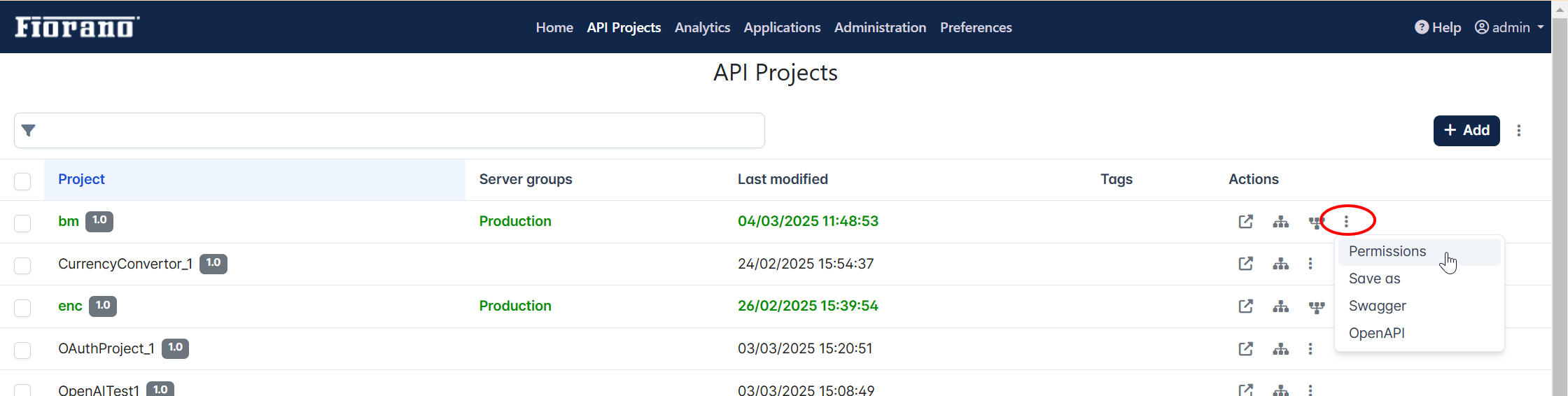1568x396 pixels.
Task: Click the filter funnel icon
Action: (x=29, y=130)
